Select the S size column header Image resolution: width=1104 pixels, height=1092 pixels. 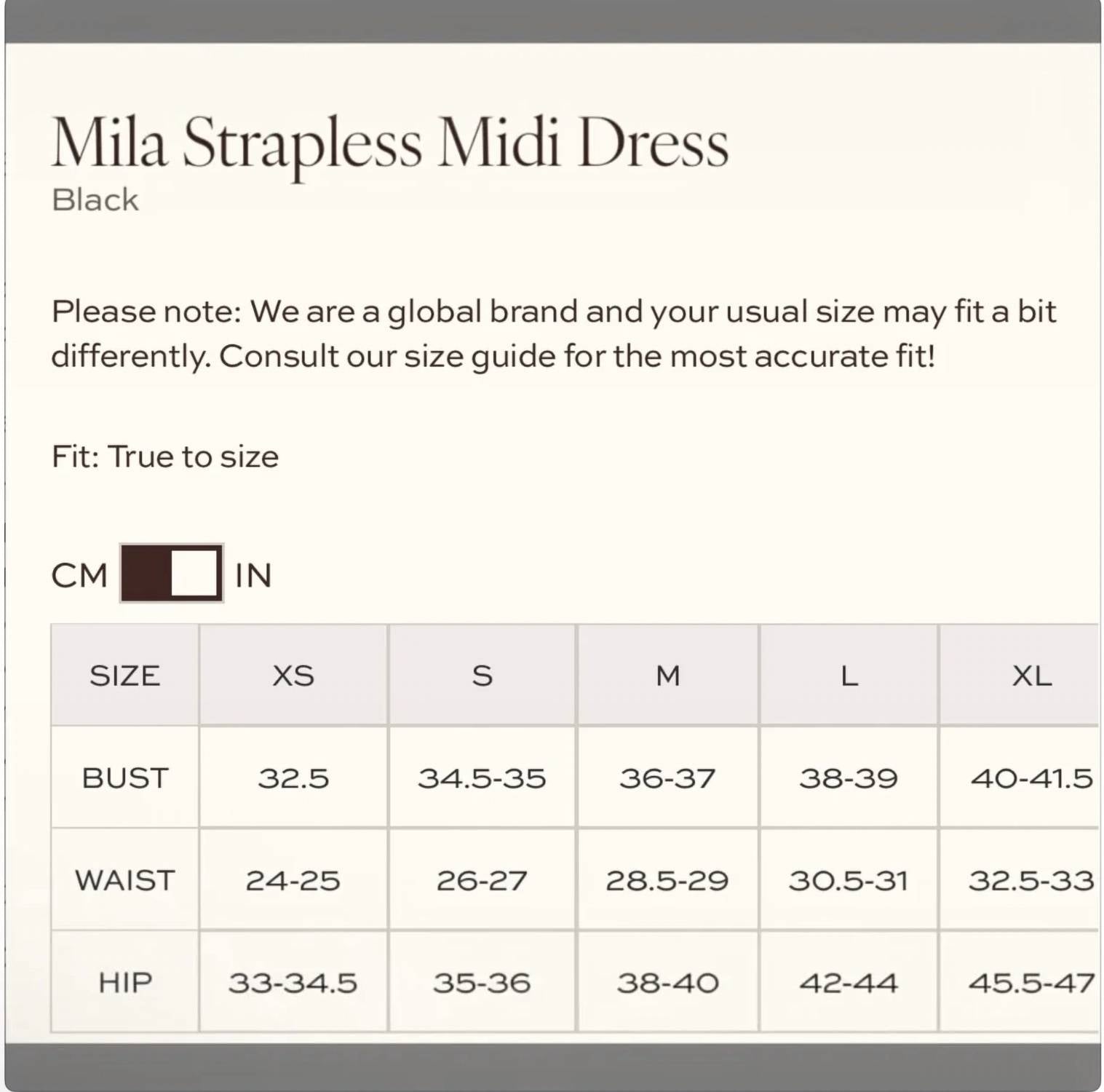482,676
